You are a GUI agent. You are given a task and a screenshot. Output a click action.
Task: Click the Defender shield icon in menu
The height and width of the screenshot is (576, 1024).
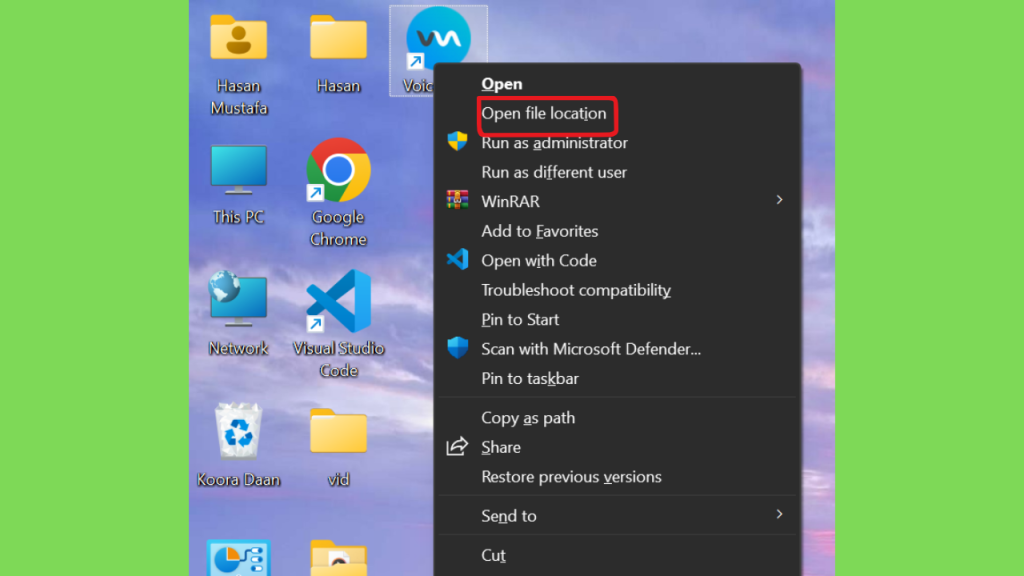pos(457,347)
